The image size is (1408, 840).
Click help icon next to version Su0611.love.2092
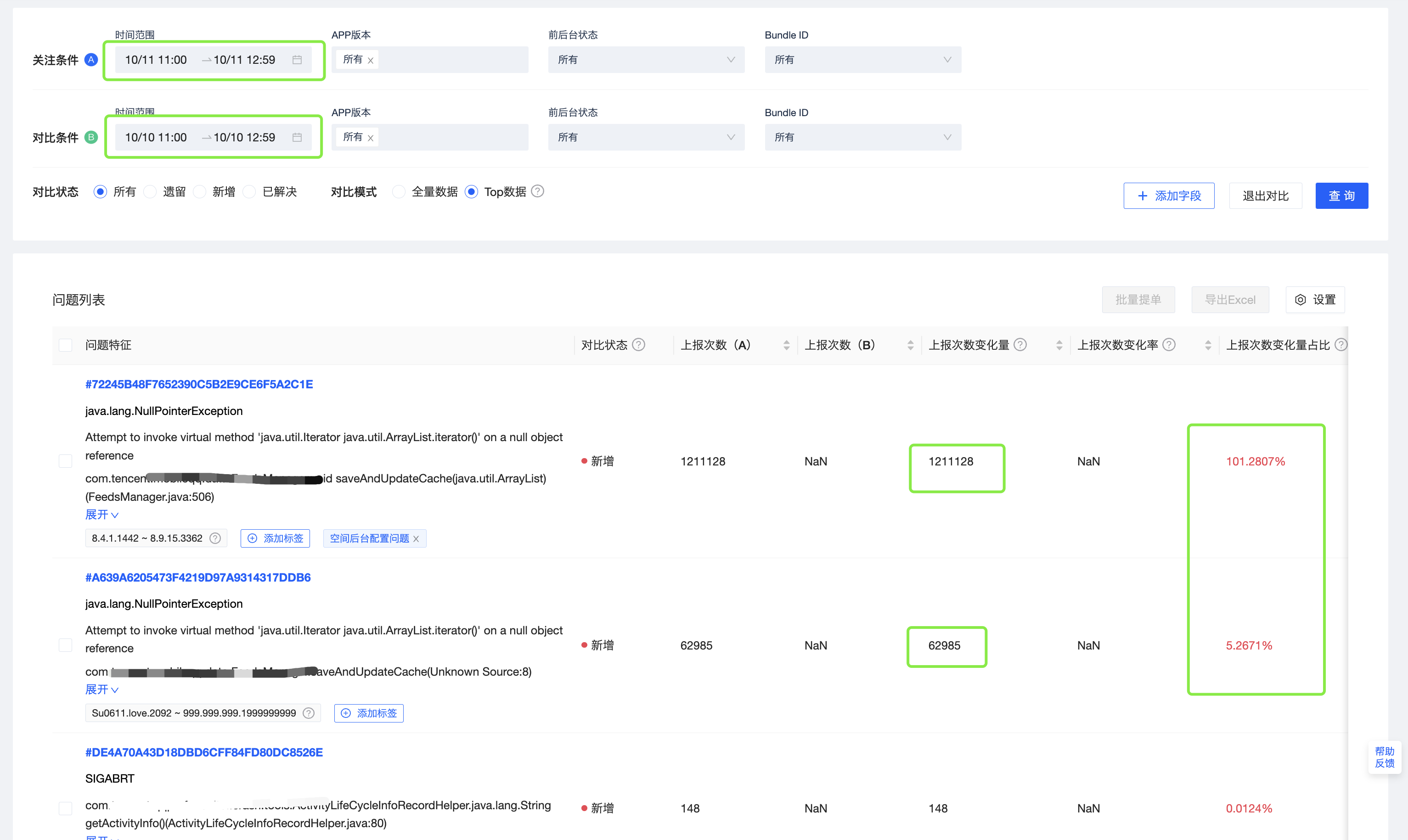309,713
